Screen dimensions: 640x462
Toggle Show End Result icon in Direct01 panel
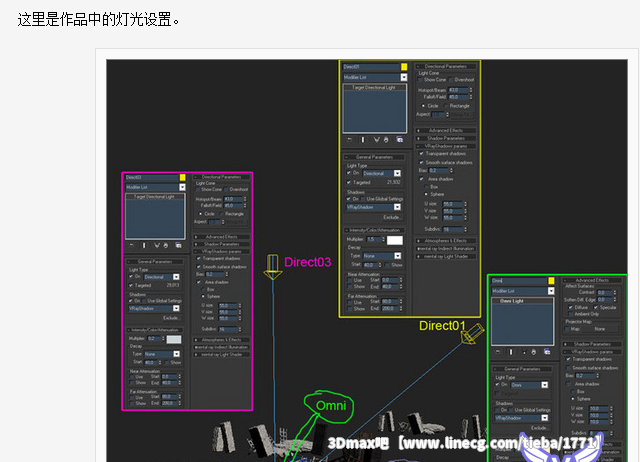click(x=363, y=140)
